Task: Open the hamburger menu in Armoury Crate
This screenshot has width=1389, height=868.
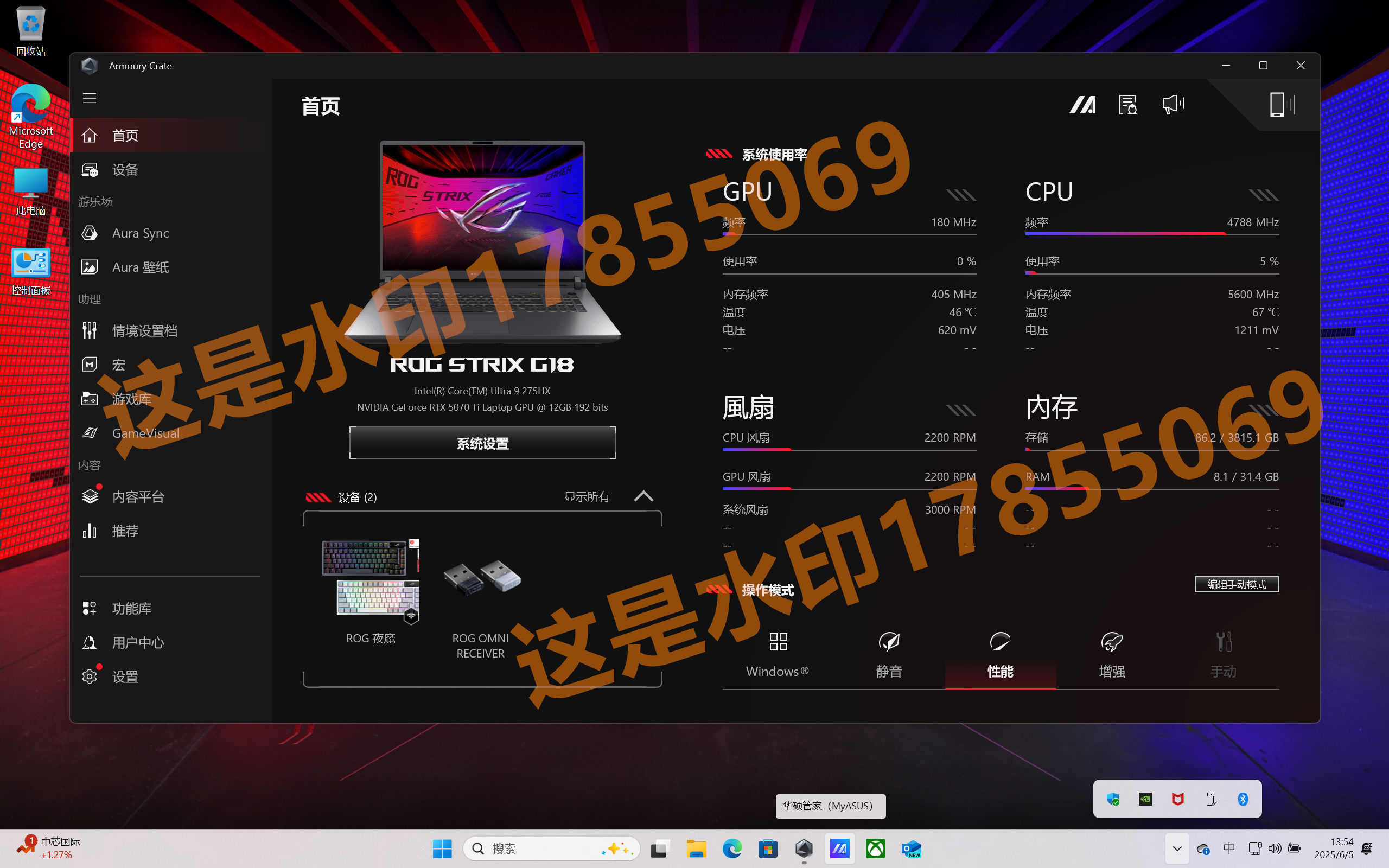Action: [x=90, y=98]
